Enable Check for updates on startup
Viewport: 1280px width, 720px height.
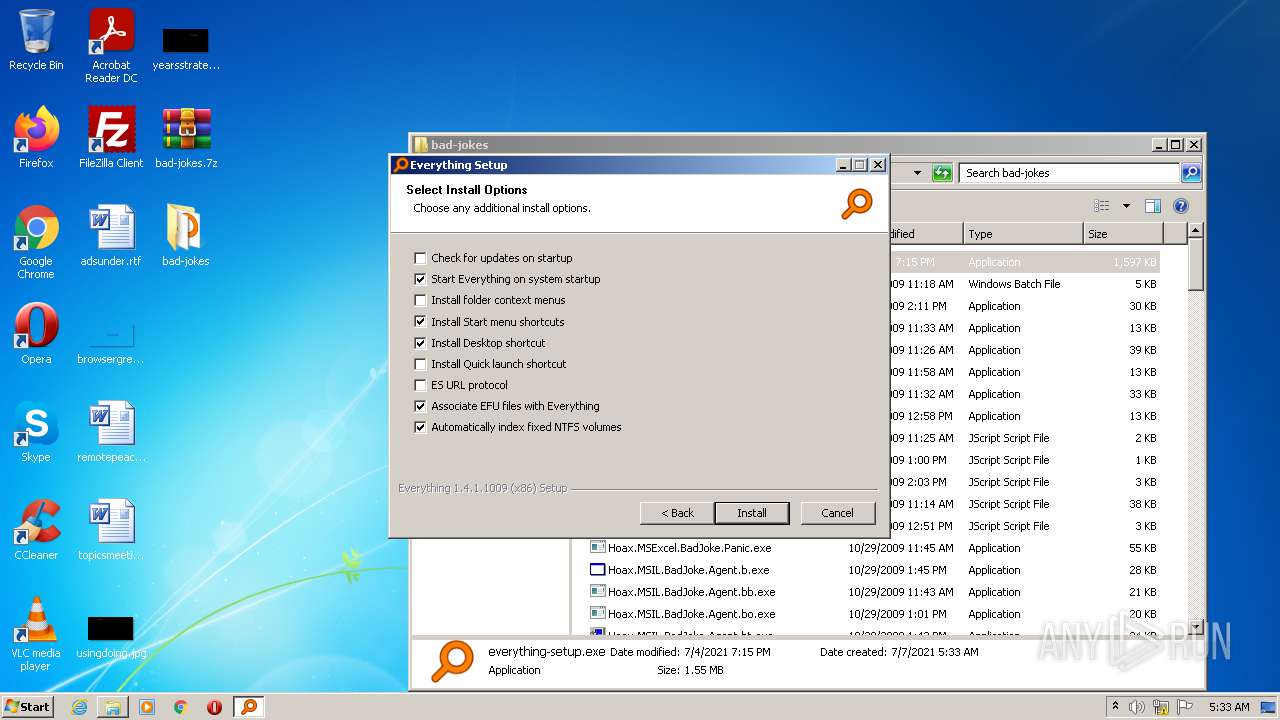coord(420,258)
